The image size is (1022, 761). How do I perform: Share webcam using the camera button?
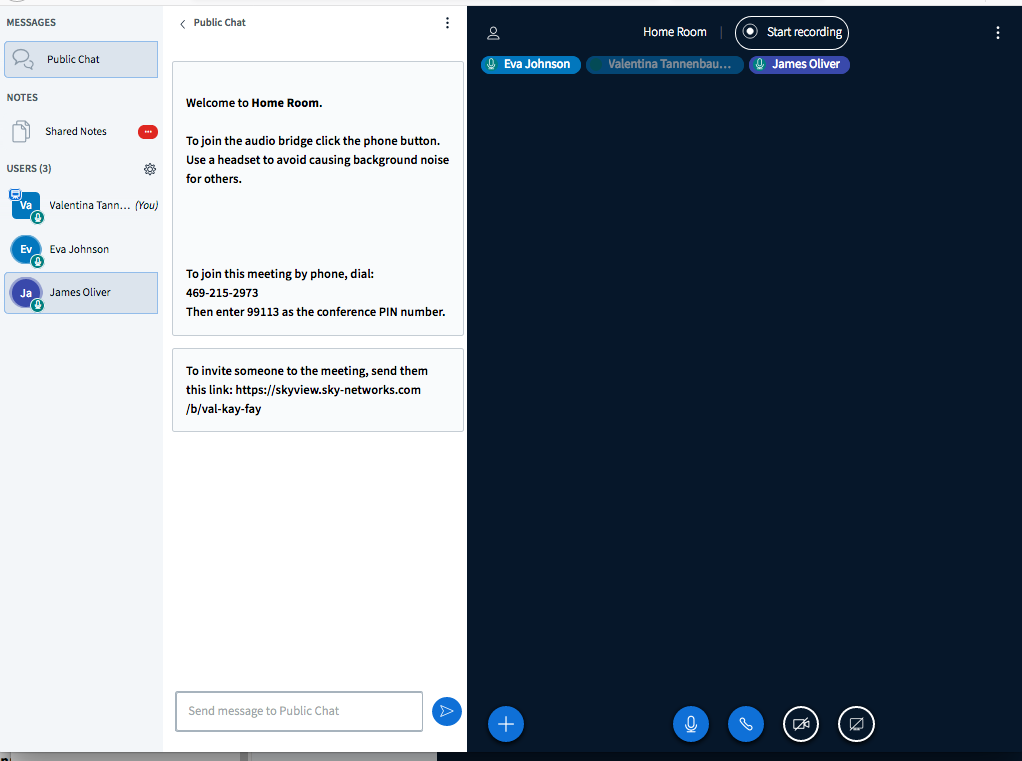coord(800,724)
